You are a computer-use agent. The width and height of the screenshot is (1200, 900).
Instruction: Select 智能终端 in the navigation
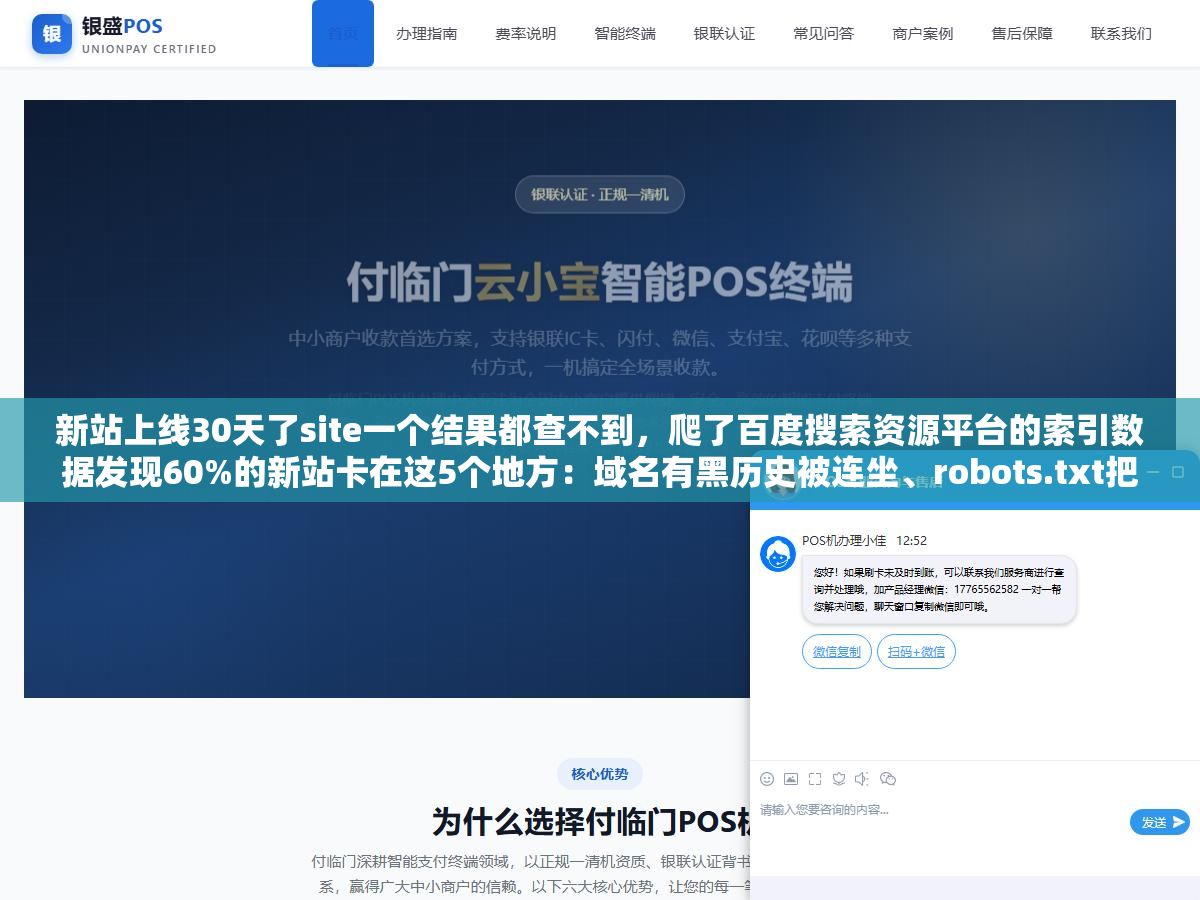click(x=625, y=33)
